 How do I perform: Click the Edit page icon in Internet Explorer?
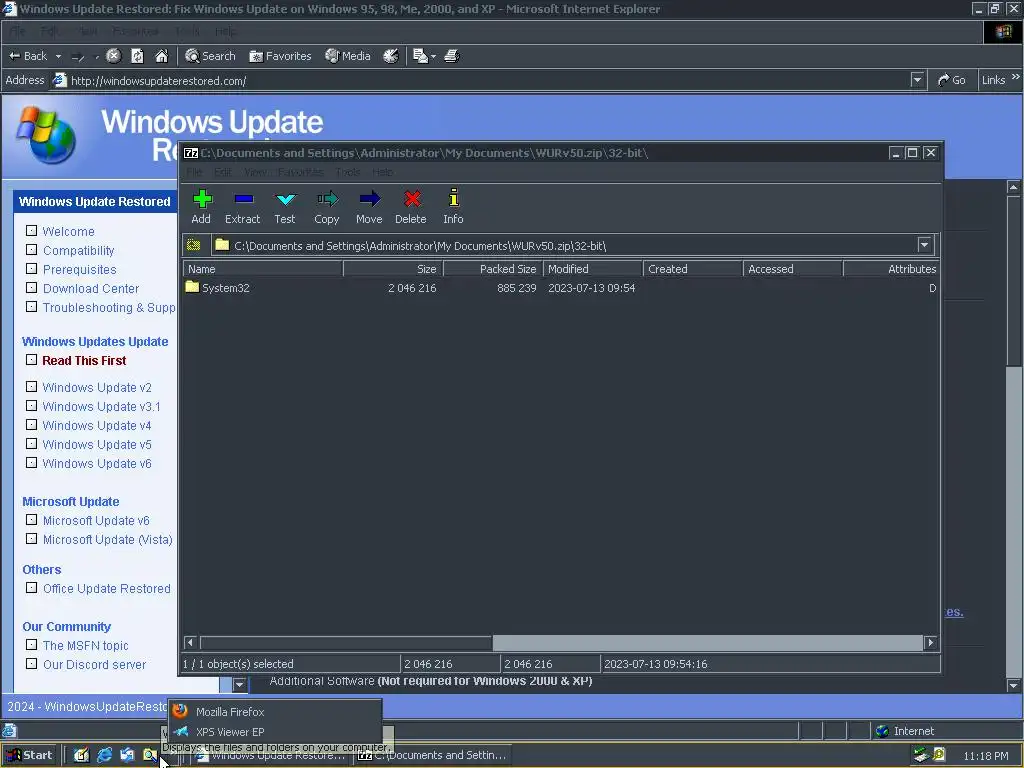point(420,56)
